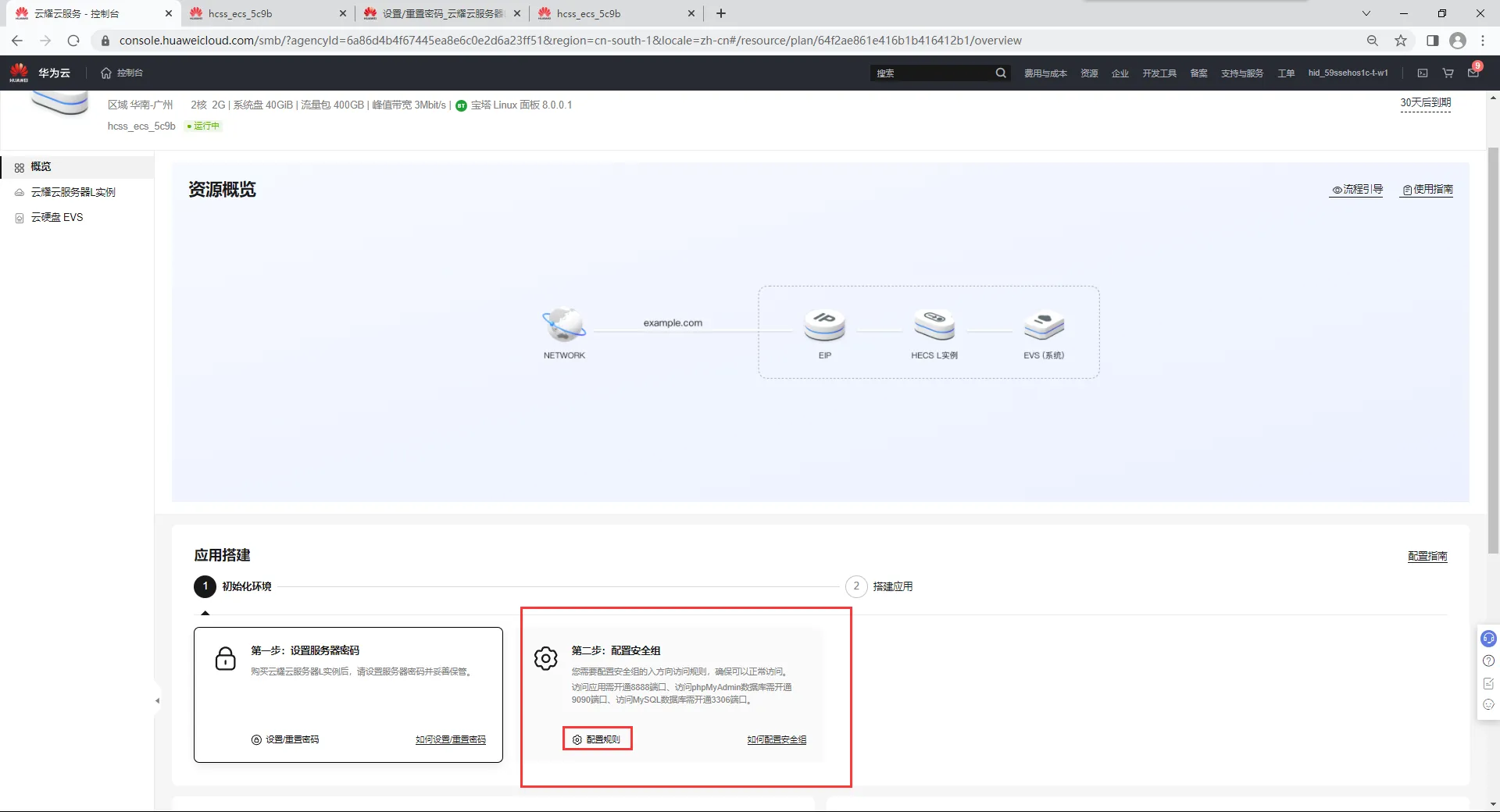
Task: Open the message inbox with 9 notifications
Action: pos(1473,71)
